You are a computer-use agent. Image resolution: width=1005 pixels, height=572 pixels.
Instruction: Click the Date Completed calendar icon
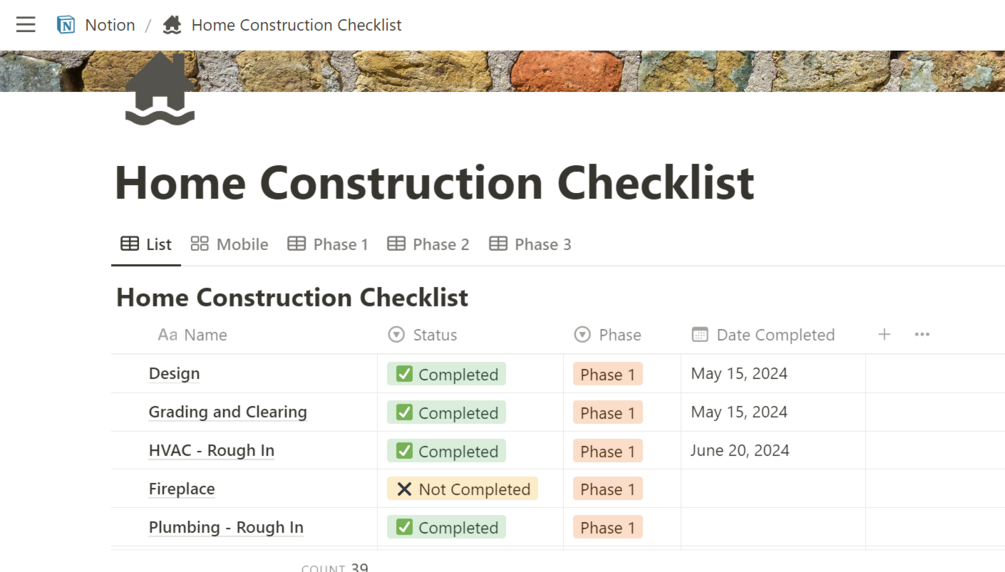point(700,335)
